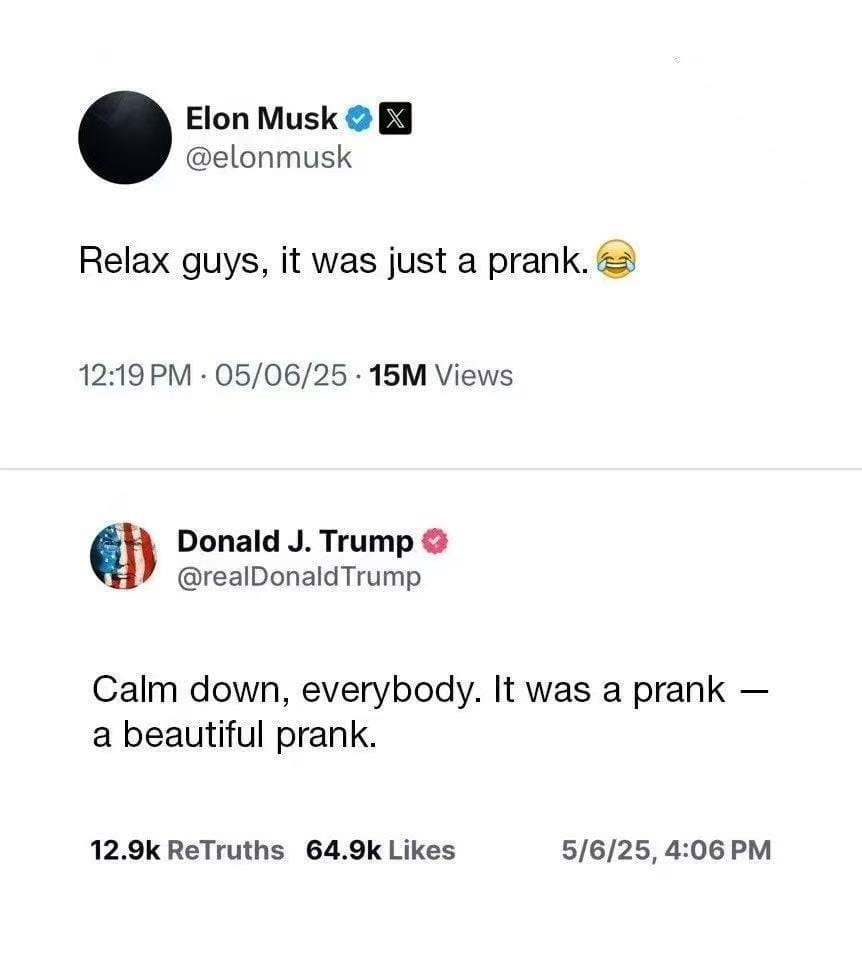This screenshot has height=954, width=862.
Task: Open the Donald J. Trump display name
Action: (x=295, y=541)
